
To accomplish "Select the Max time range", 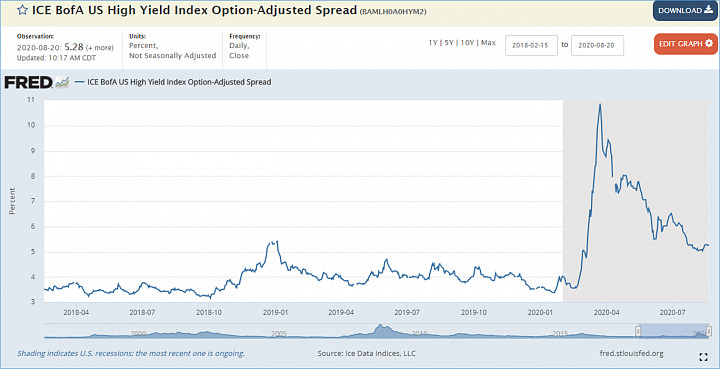I will pos(489,43).
